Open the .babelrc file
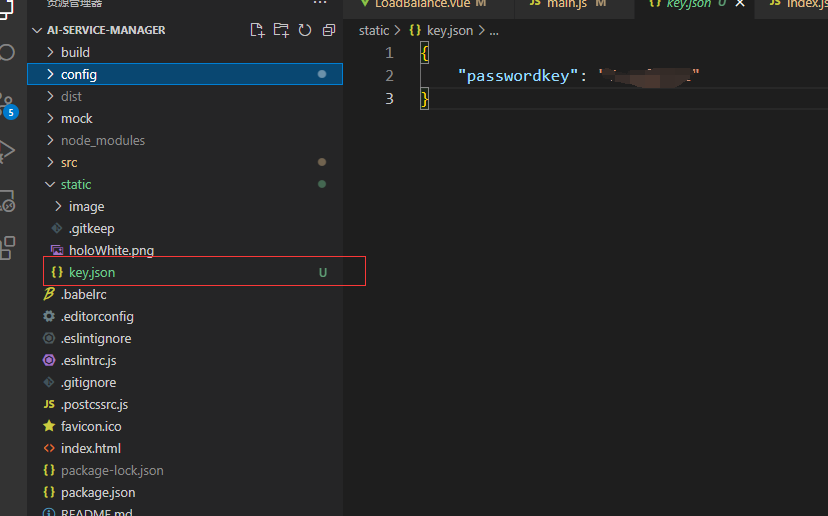 [185, 295]
